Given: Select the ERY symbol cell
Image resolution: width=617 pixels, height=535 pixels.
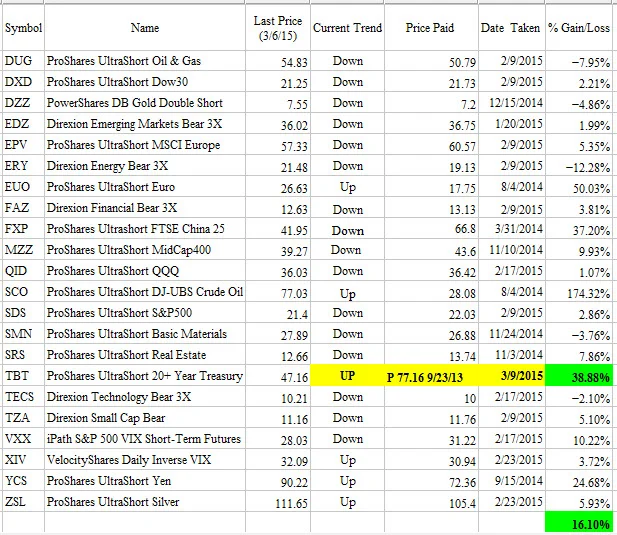Looking at the screenshot, I should point(23,166).
